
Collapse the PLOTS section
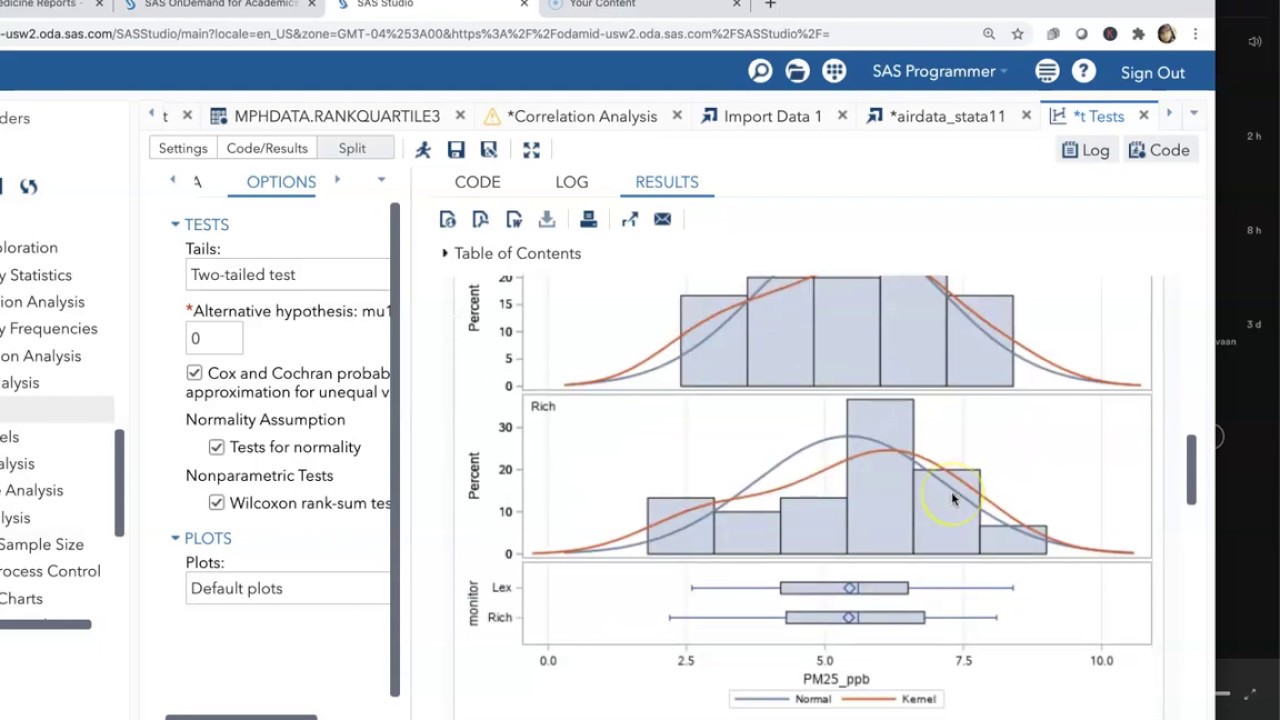175,538
